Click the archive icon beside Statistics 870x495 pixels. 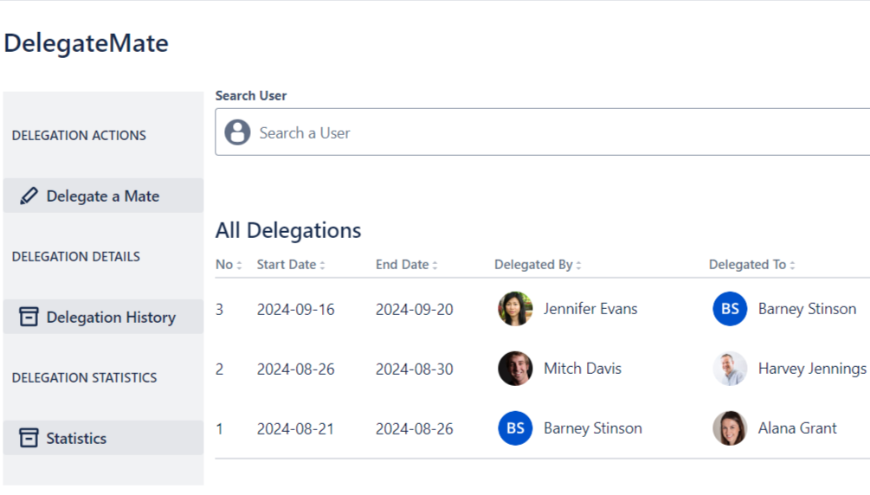coord(29,438)
